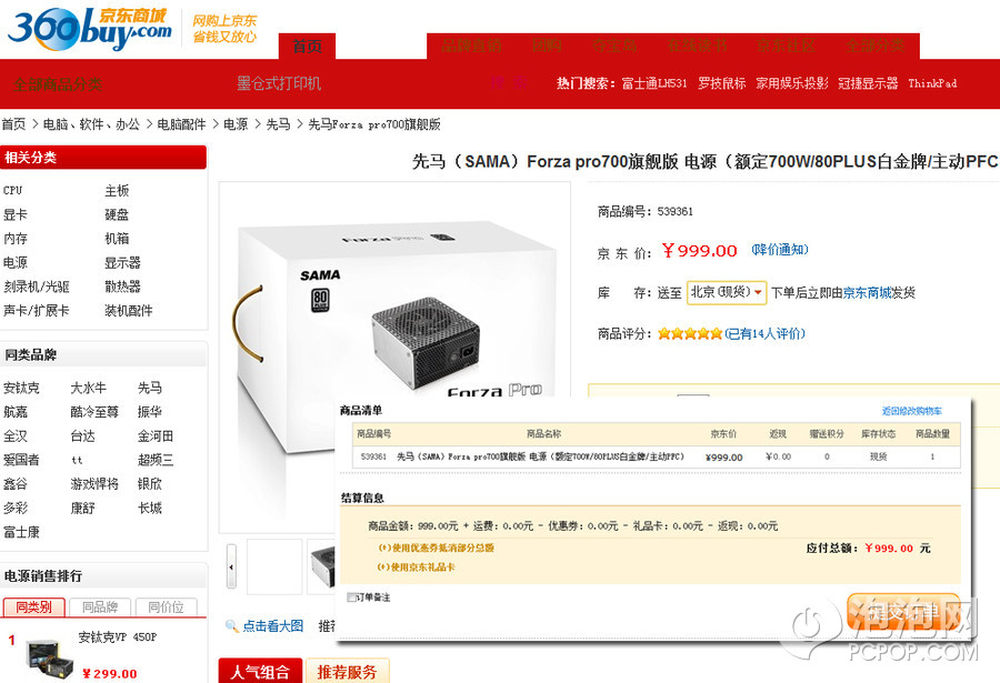Click the orange 提交订单 submit button
The height and width of the screenshot is (683, 1000).
point(903,614)
